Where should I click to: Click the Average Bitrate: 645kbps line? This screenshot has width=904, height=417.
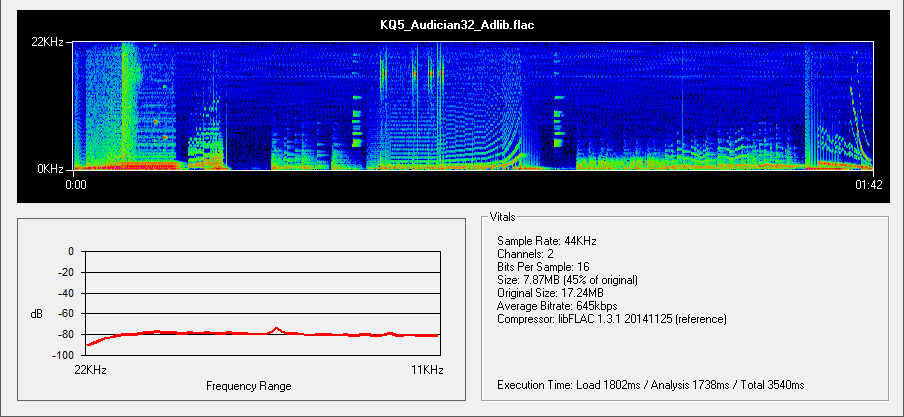pyautogui.click(x=557, y=306)
